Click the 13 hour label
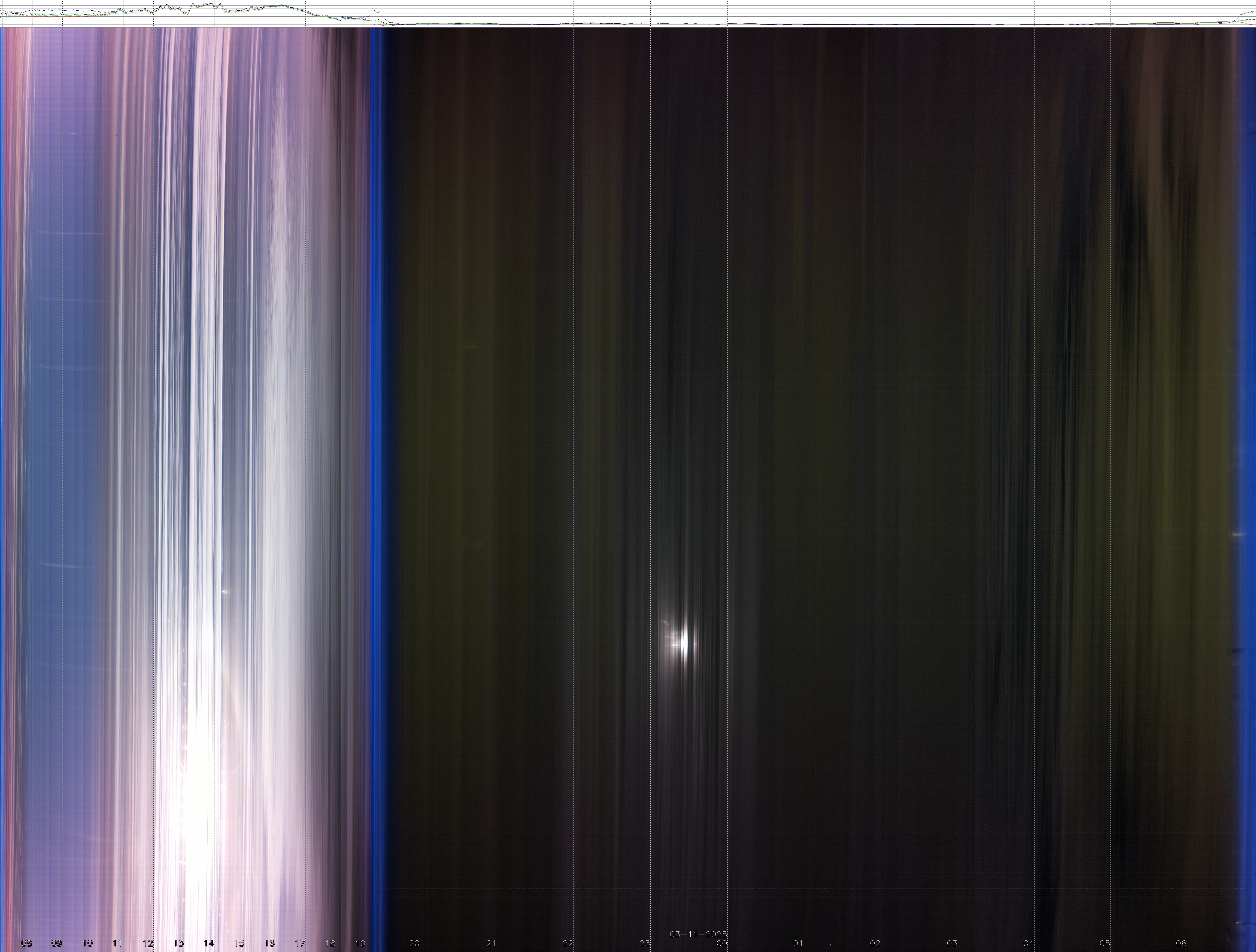 coord(179,944)
